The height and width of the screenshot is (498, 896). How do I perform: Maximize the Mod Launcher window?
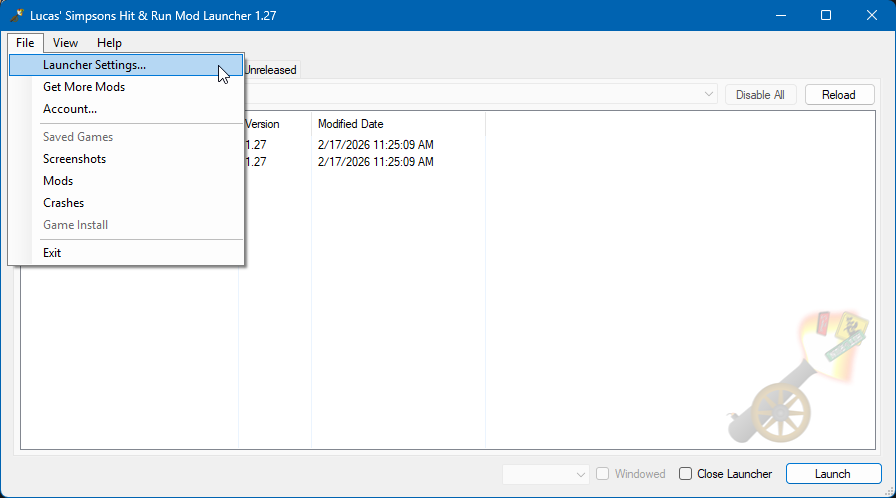pyautogui.click(x=826, y=15)
